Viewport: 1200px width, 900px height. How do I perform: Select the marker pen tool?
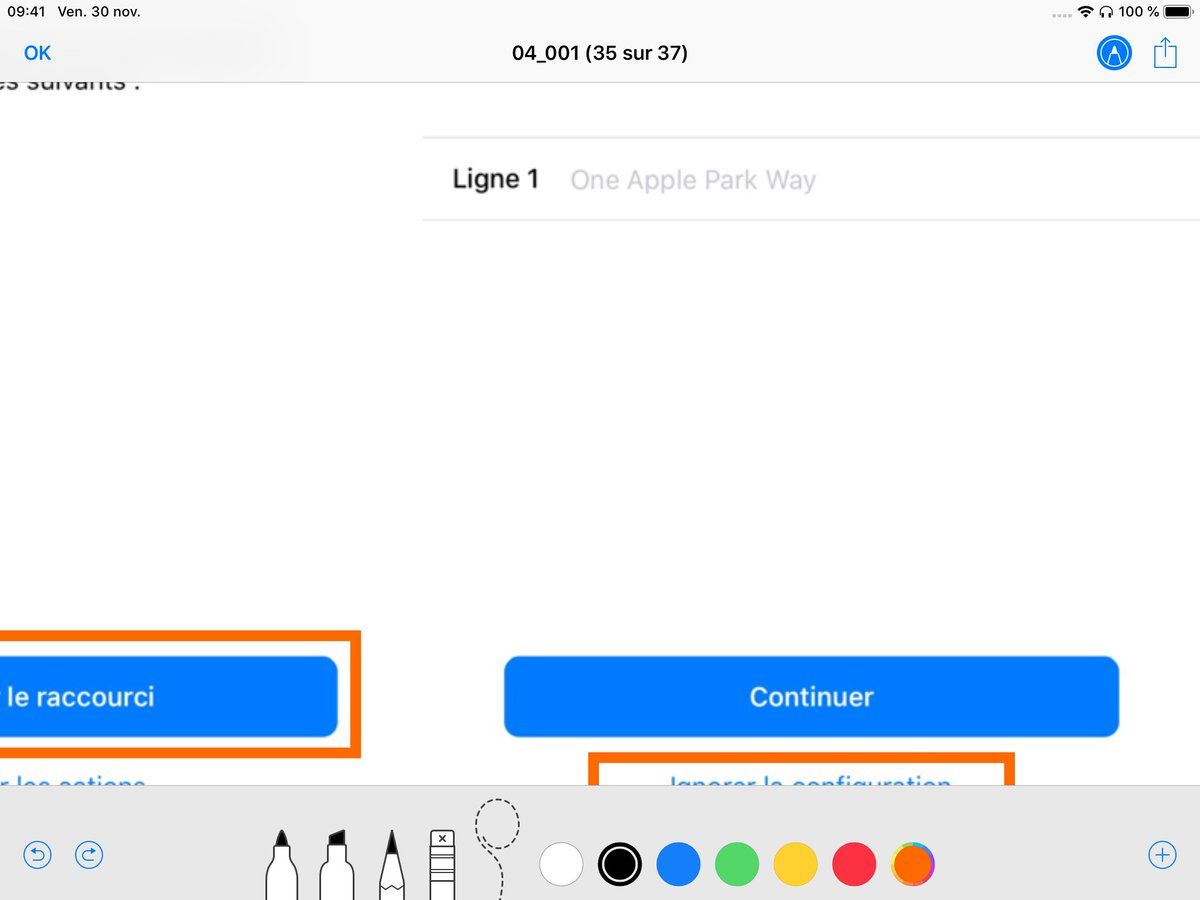point(281,866)
